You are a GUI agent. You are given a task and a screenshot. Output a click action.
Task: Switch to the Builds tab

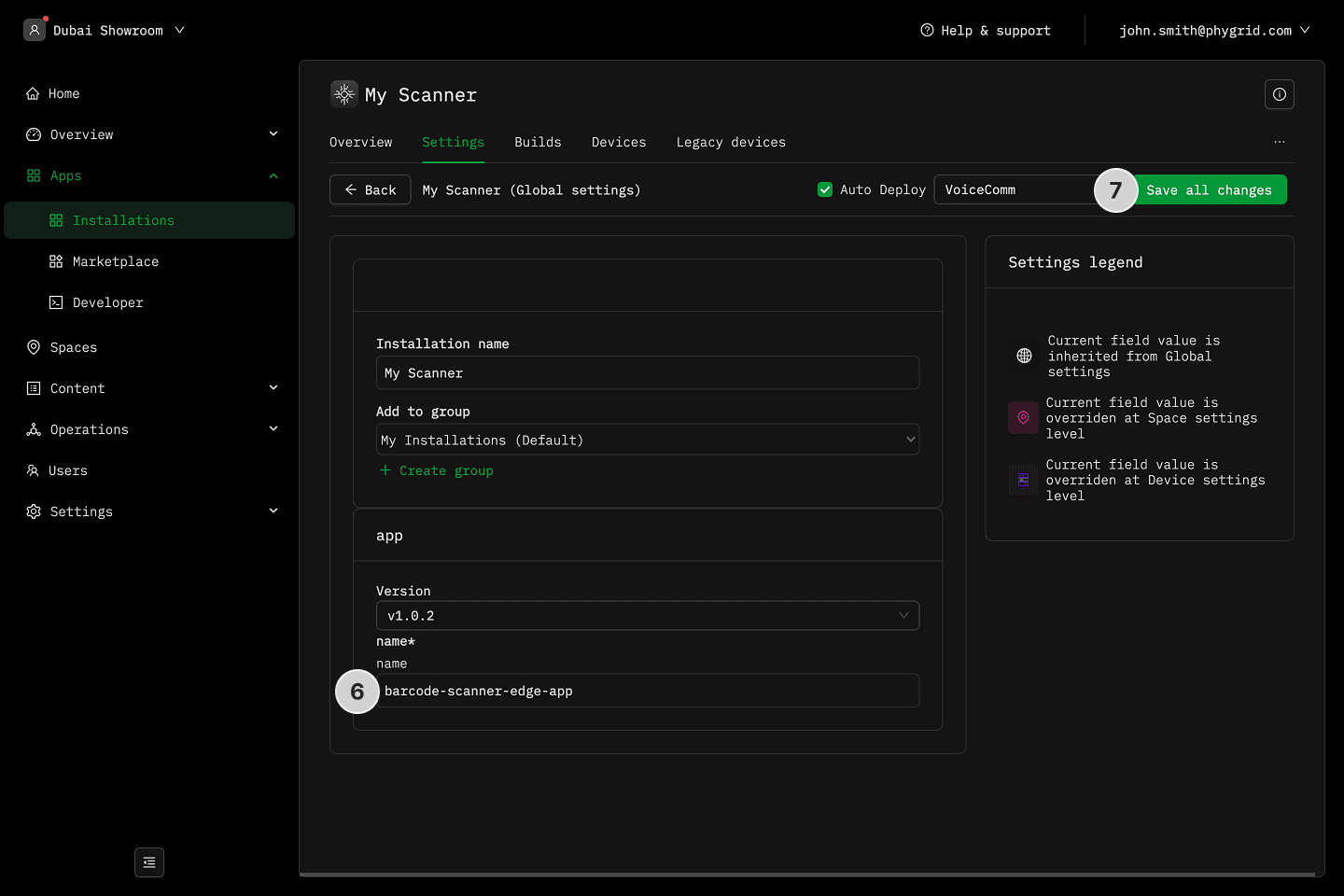[x=538, y=142]
